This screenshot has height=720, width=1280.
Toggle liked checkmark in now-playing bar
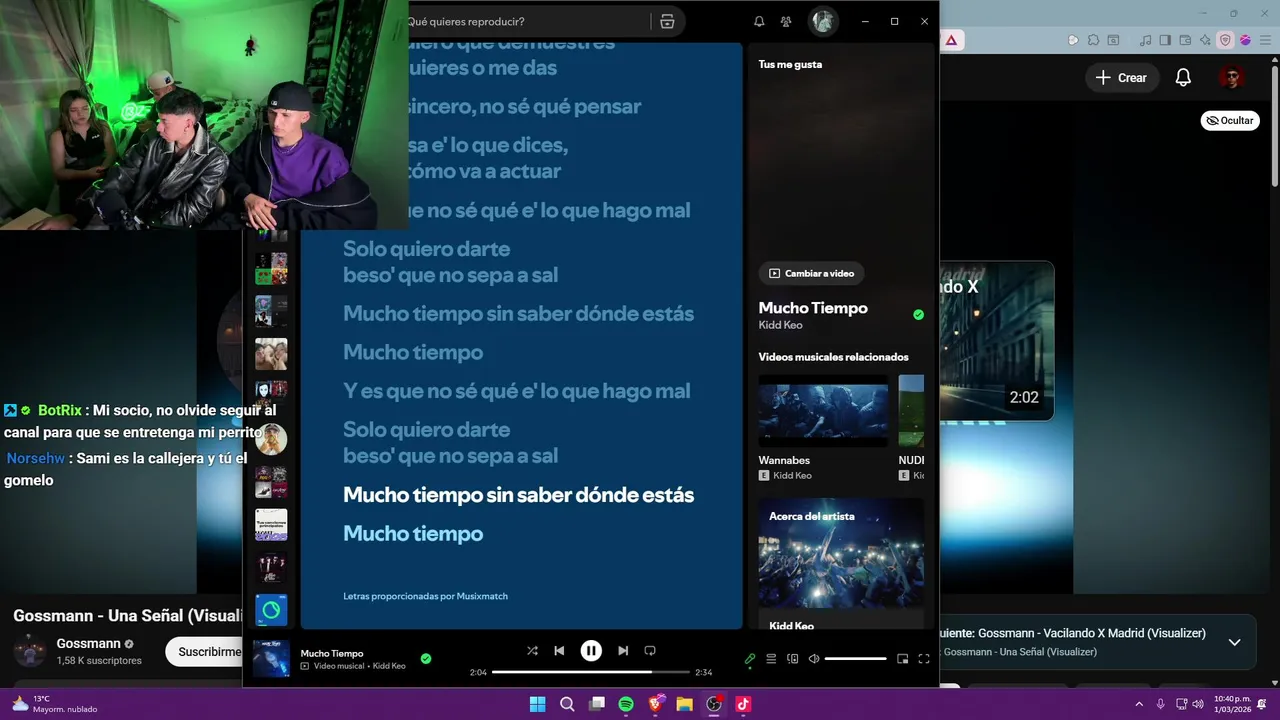click(426, 659)
